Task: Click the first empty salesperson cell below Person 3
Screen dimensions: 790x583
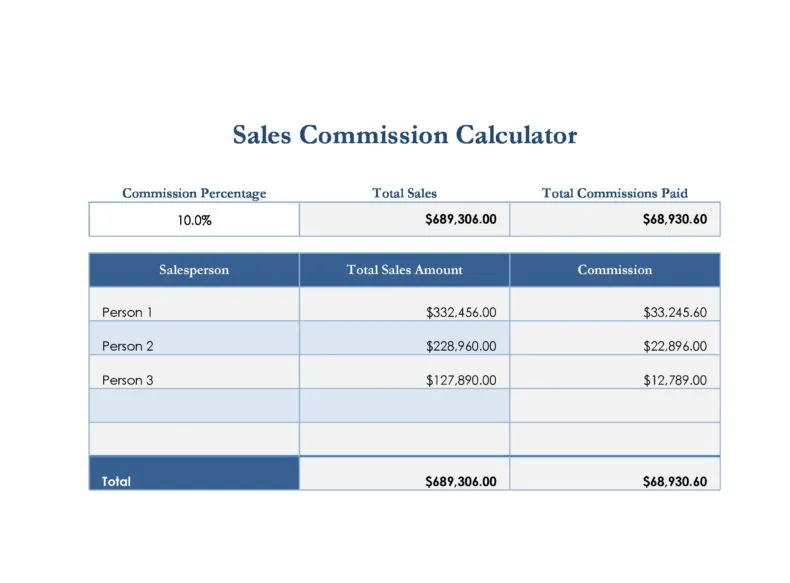Action: (194, 406)
